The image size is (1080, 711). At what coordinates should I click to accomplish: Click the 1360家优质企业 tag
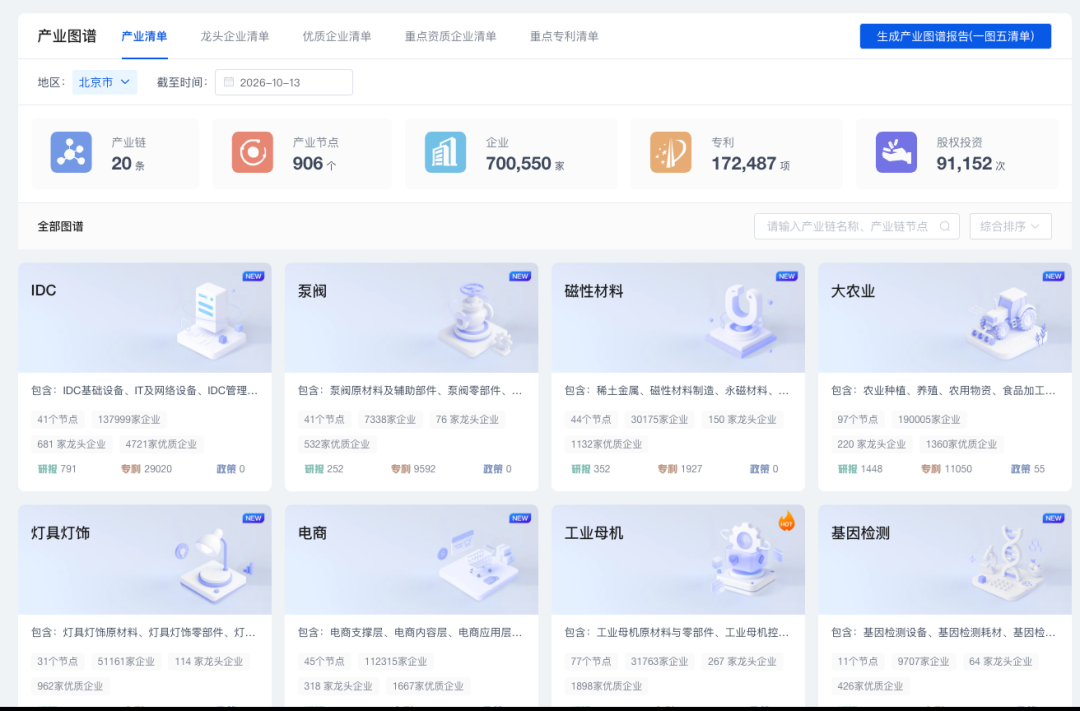[x=962, y=444]
